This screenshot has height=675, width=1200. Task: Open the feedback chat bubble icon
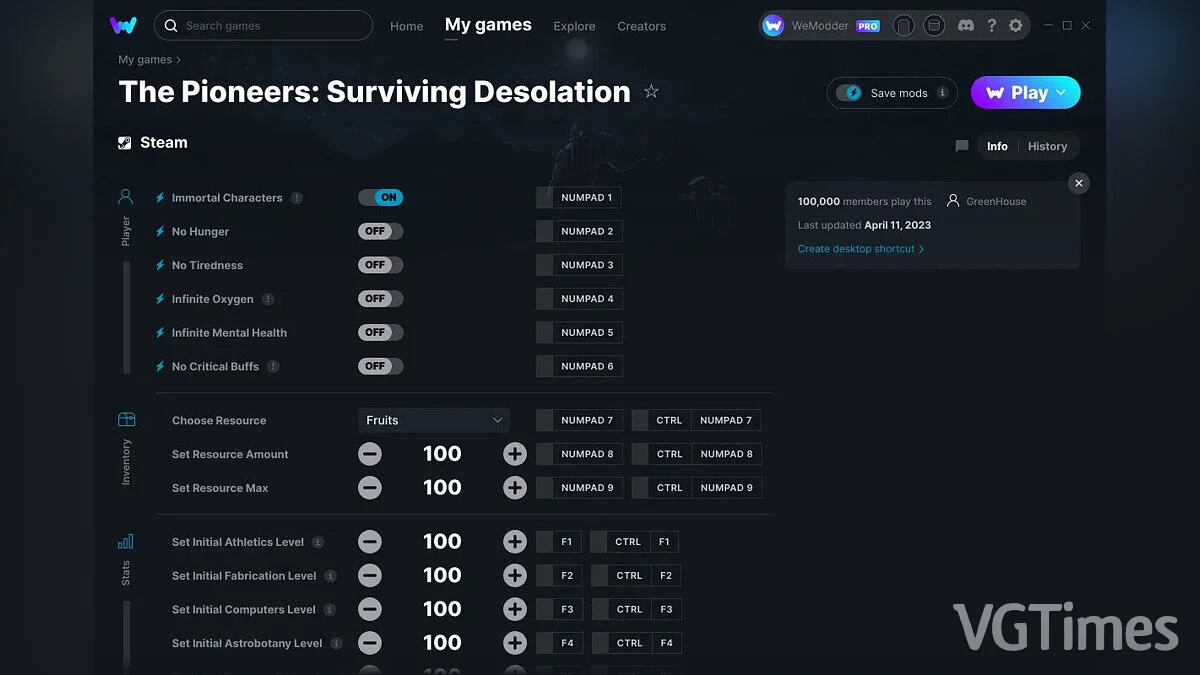[x=961, y=146]
